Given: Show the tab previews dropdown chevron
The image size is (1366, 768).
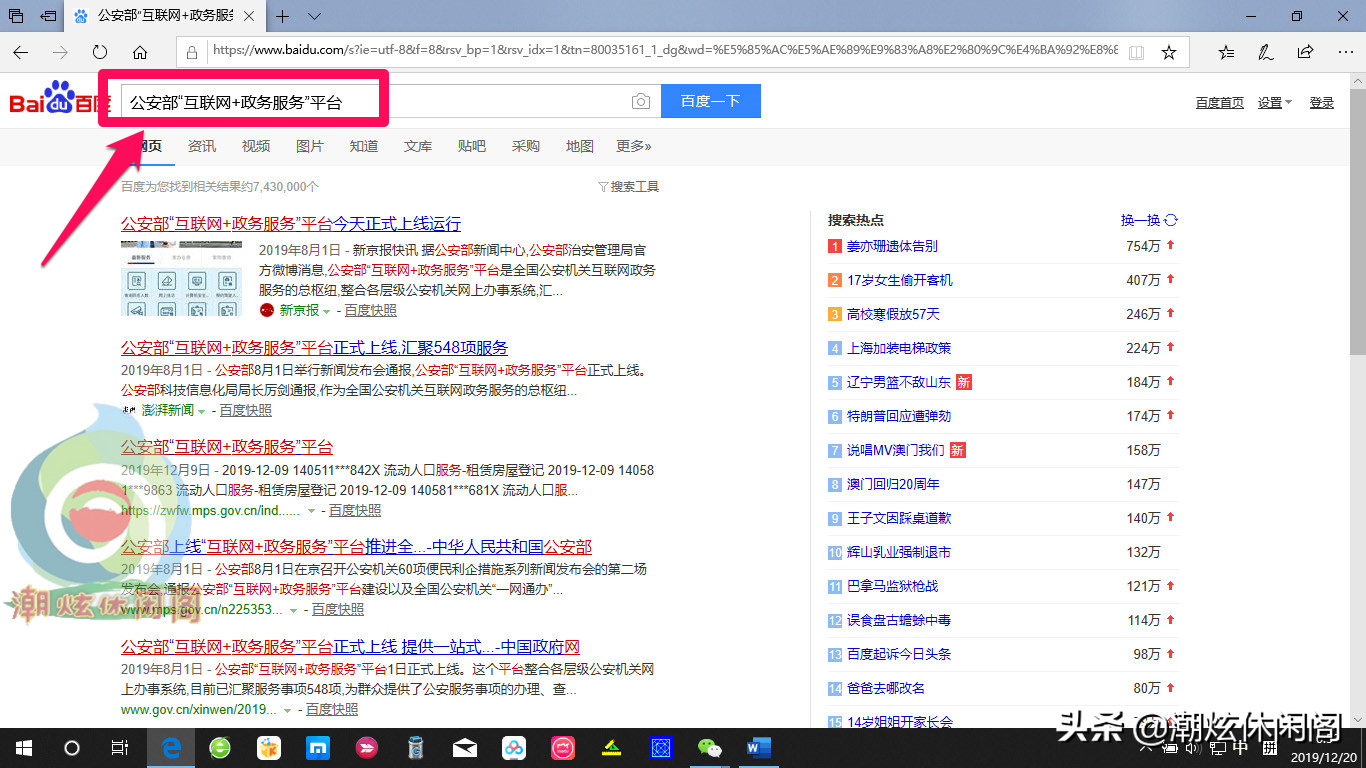Looking at the screenshot, I should point(314,17).
